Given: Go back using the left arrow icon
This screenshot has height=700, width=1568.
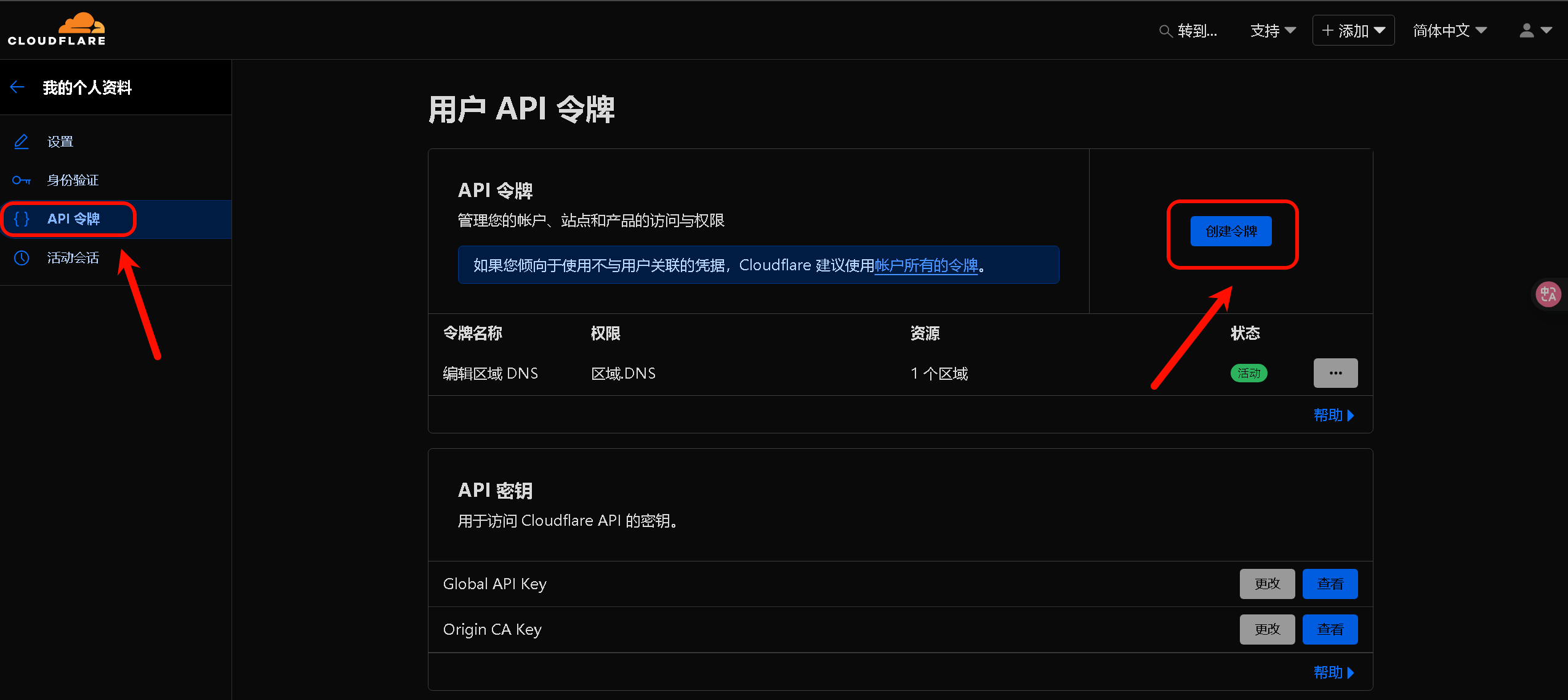Looking at the screenshot, I should 17,87.
